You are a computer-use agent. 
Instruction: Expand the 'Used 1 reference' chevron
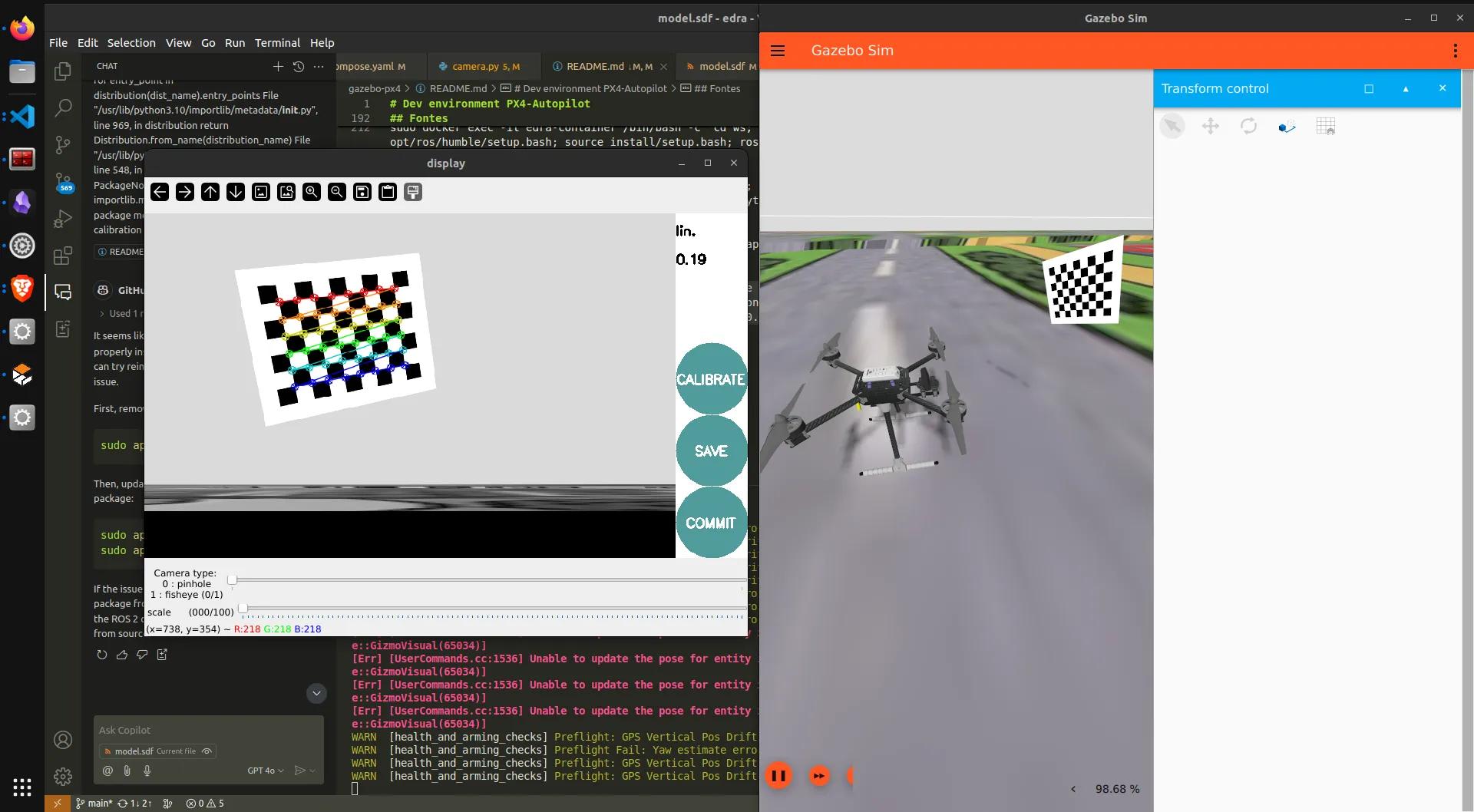tap(102, 314)
